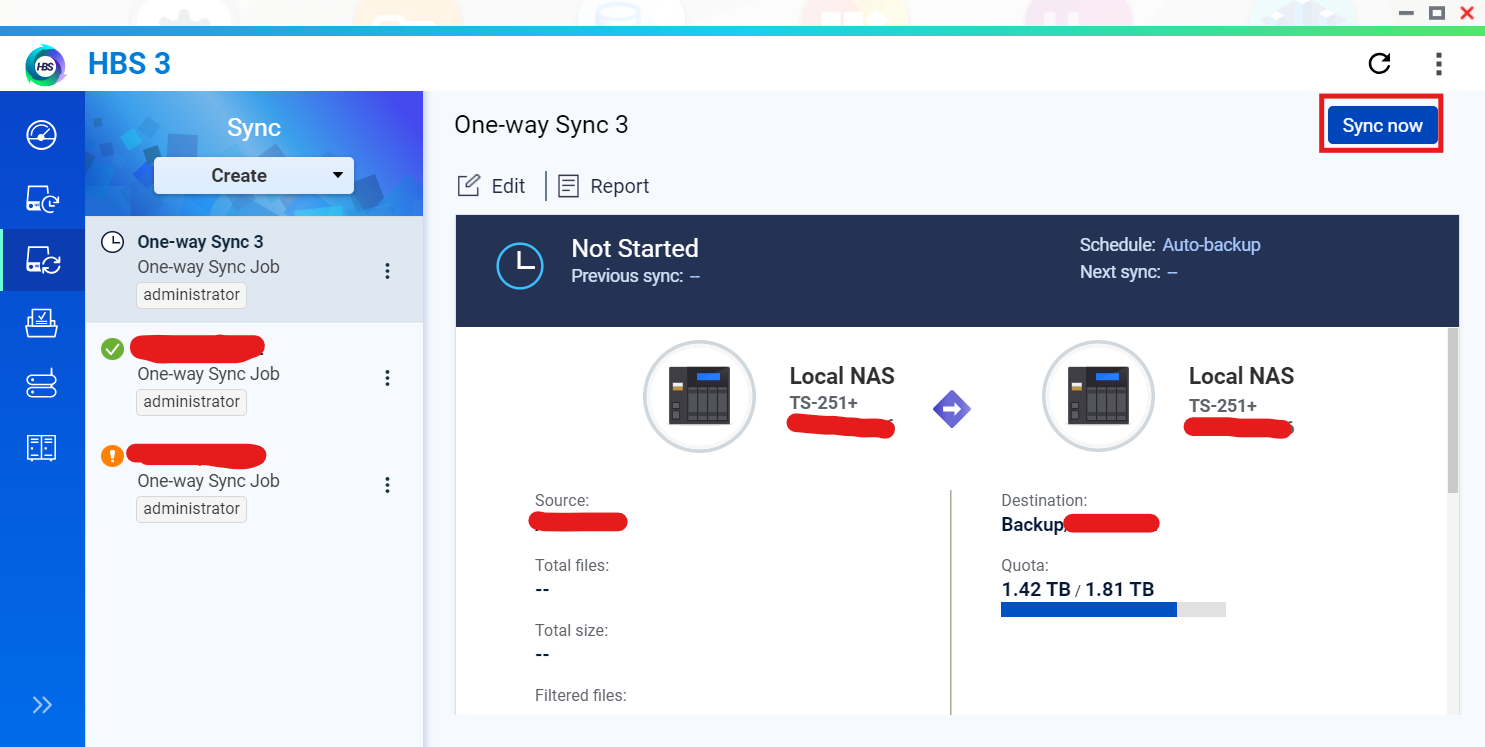Click the administrator tag under One-way Sync 3
Image resolution: width=1485 pixels, height=747 pixels.
[x=192, y=295]
